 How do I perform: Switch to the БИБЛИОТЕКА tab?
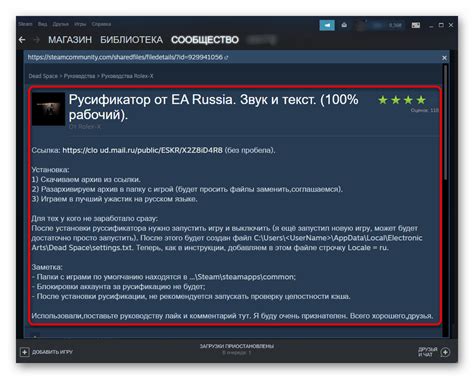point(131,40)
